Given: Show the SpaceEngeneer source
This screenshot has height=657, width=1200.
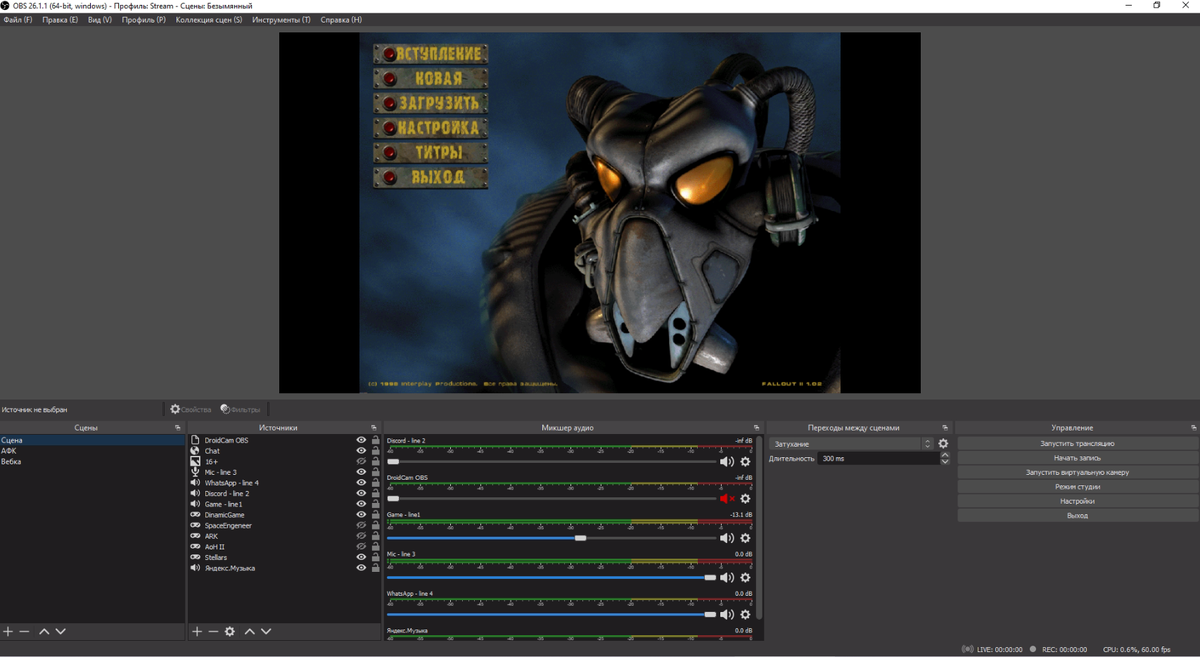Looking at the screenshot, I should click(361, 526).
